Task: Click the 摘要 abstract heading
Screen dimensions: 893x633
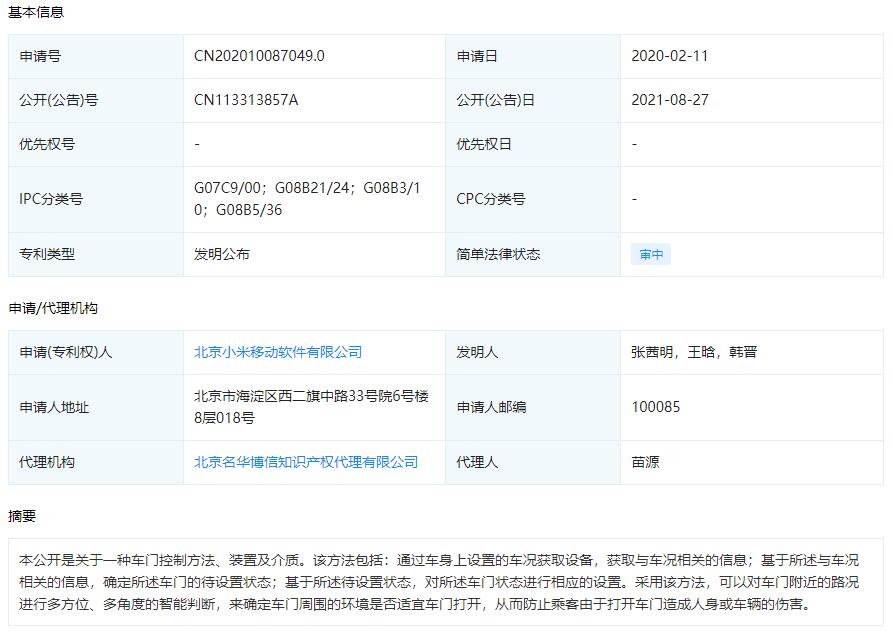Action: [x=22, y=513]
